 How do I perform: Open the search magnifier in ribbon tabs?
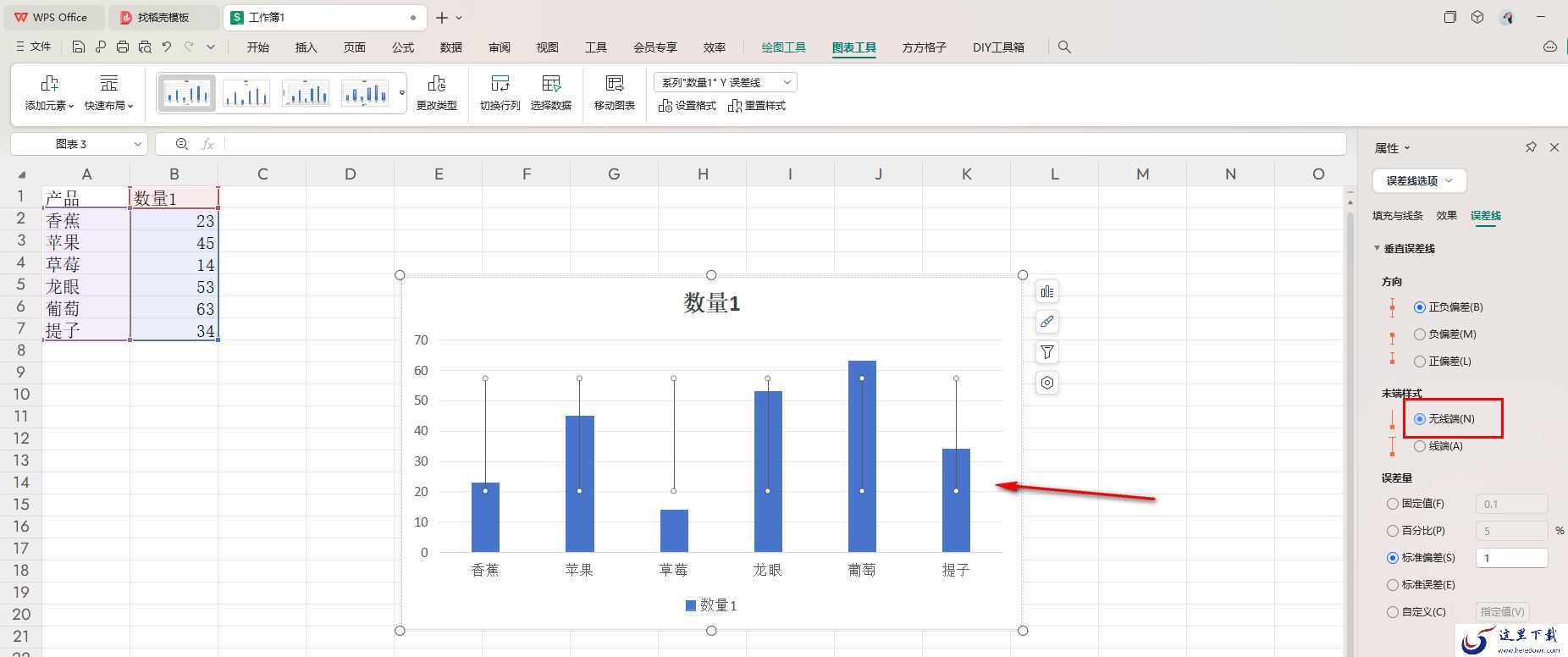pyautogui.click(x=1064, y=47)
